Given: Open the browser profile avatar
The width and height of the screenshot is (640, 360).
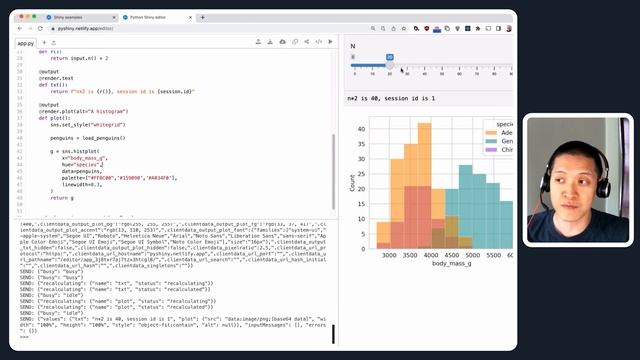Looking at the screenshot, I should (x=509, y=29).
